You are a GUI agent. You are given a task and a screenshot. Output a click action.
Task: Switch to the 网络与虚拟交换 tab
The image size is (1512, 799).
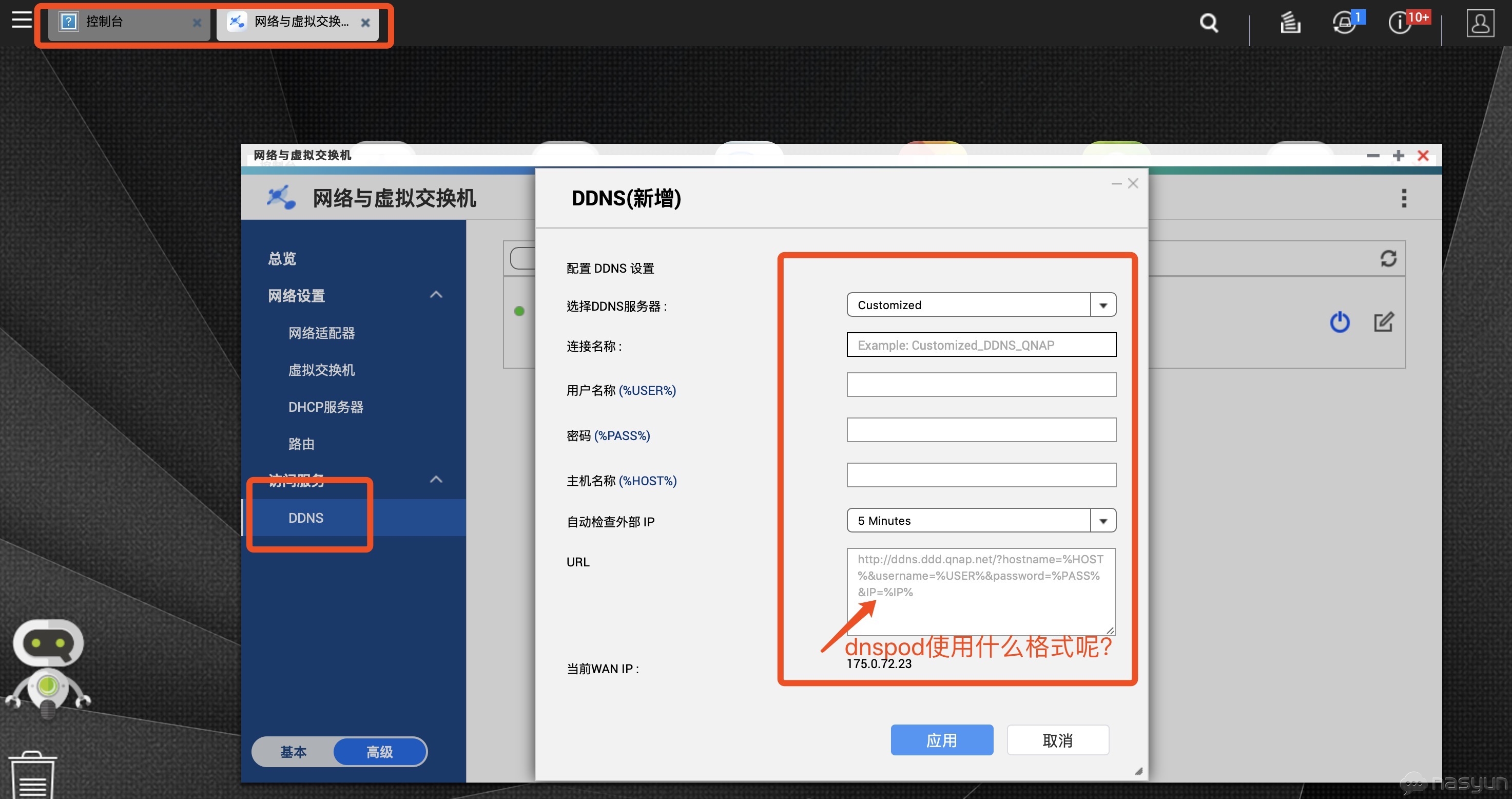297,22
